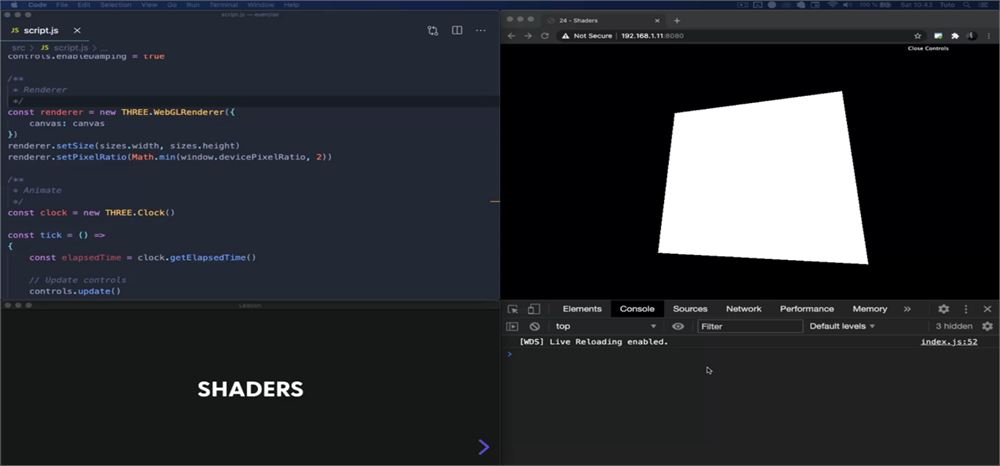Switch to DevTools Memory tab
Viewport: 1000px width, 466px height.
click(x=870, y=309)
